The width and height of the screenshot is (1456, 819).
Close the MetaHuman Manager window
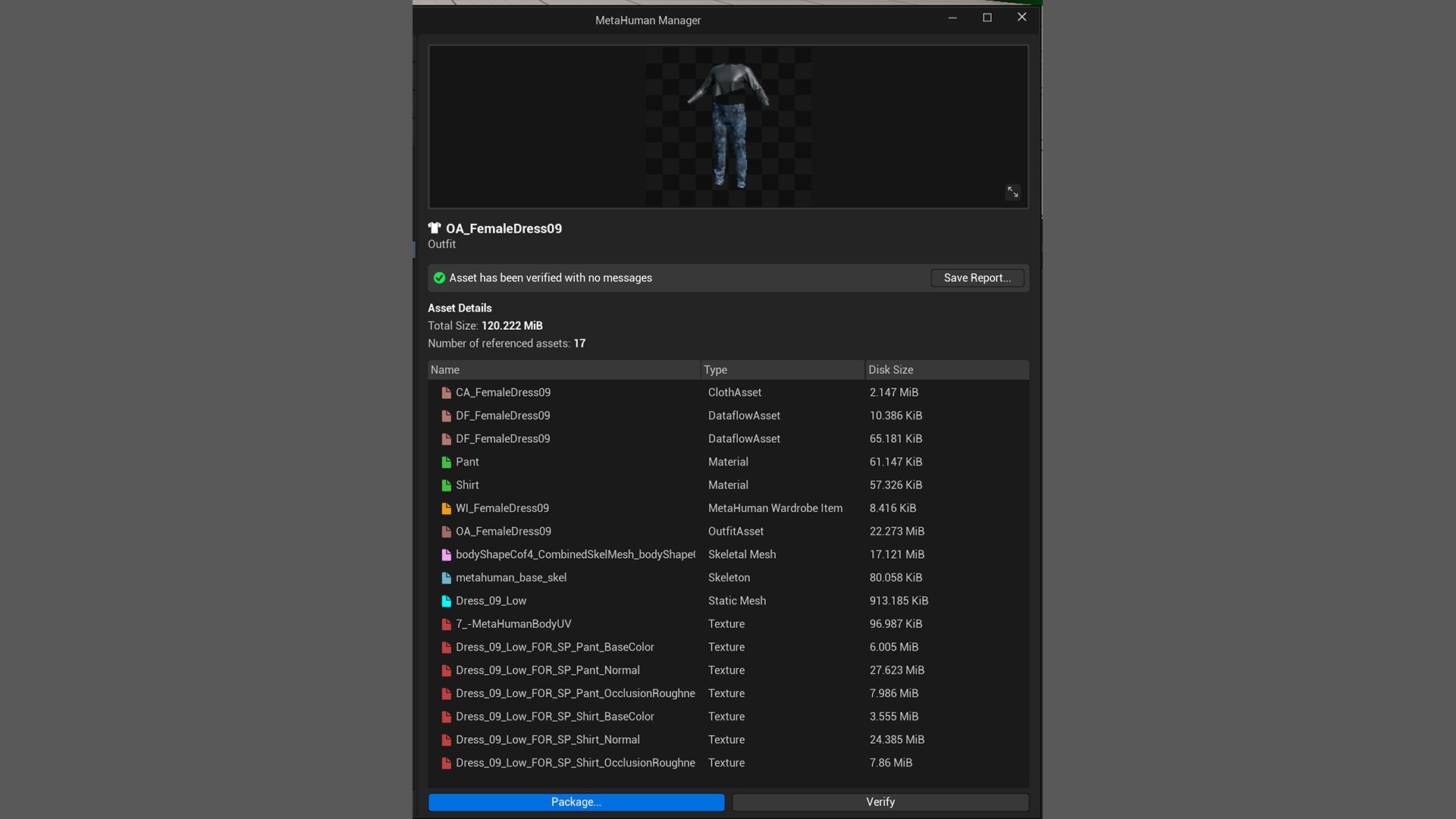1021,17
